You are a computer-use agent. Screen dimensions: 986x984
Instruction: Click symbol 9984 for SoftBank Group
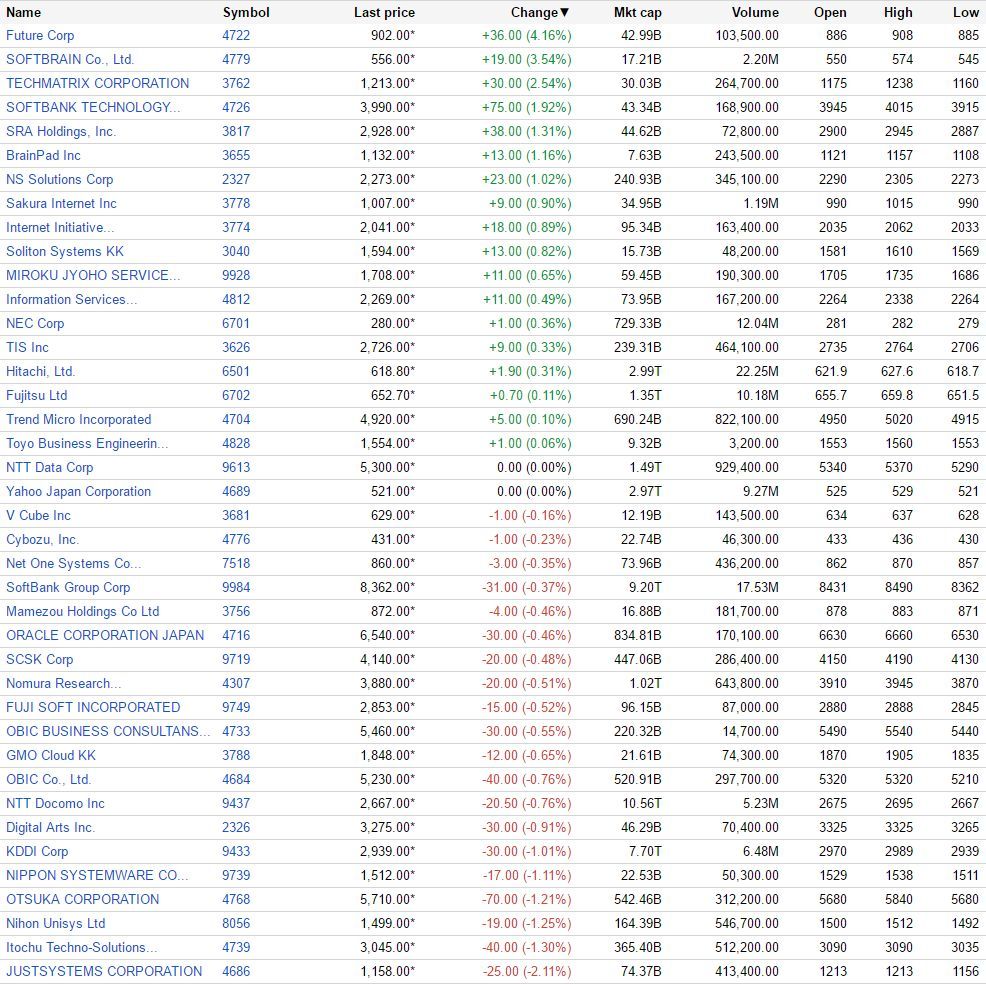(236, 587)
